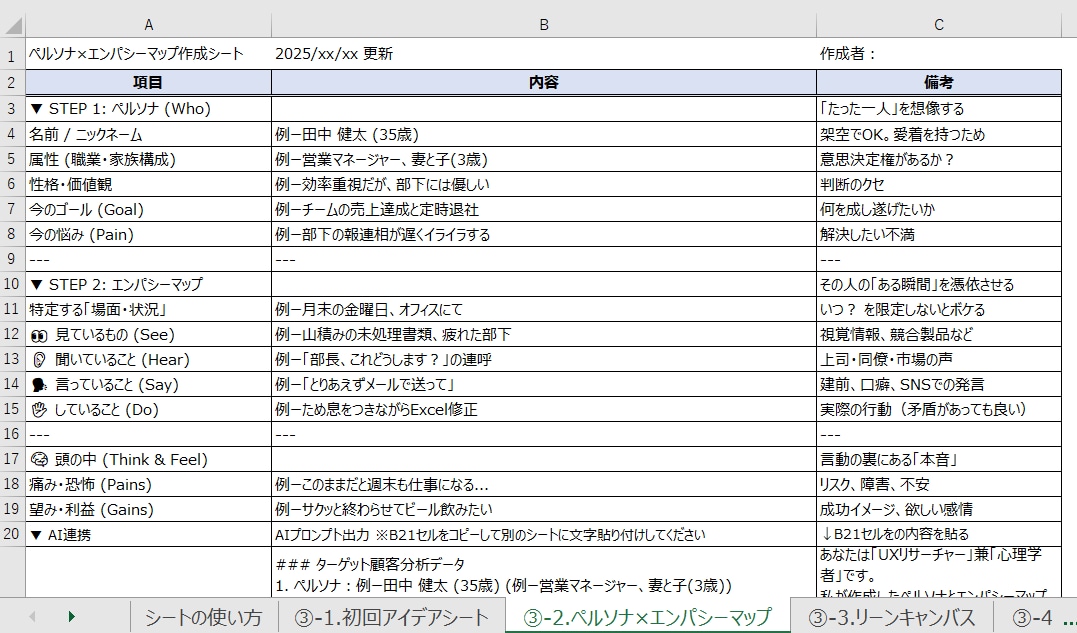Click the note 架空でOK。愛着を持つため

pos(939,134)
